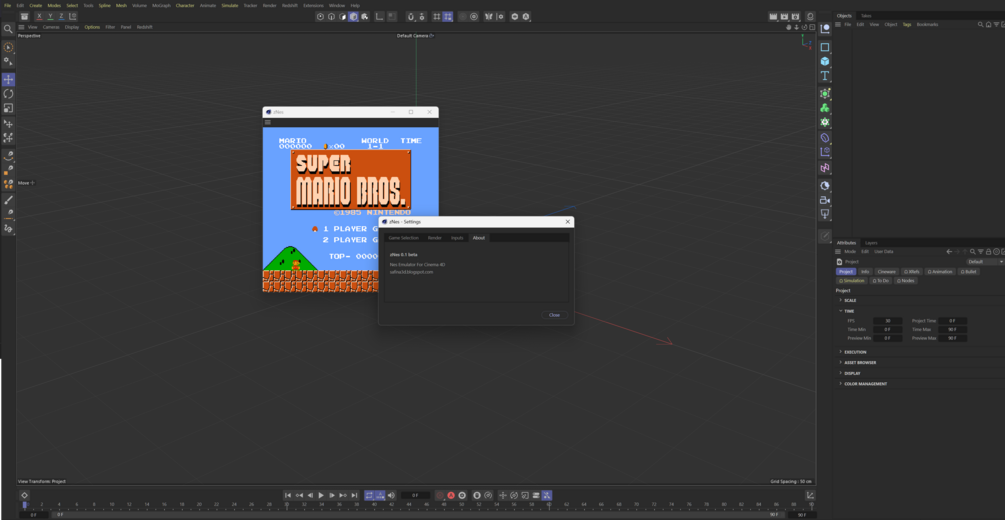Screen dimensions: 1005x520
Task: Open the Default layout dropdown in Attributes
Action: pyautogui.click(x=985, y=262)
